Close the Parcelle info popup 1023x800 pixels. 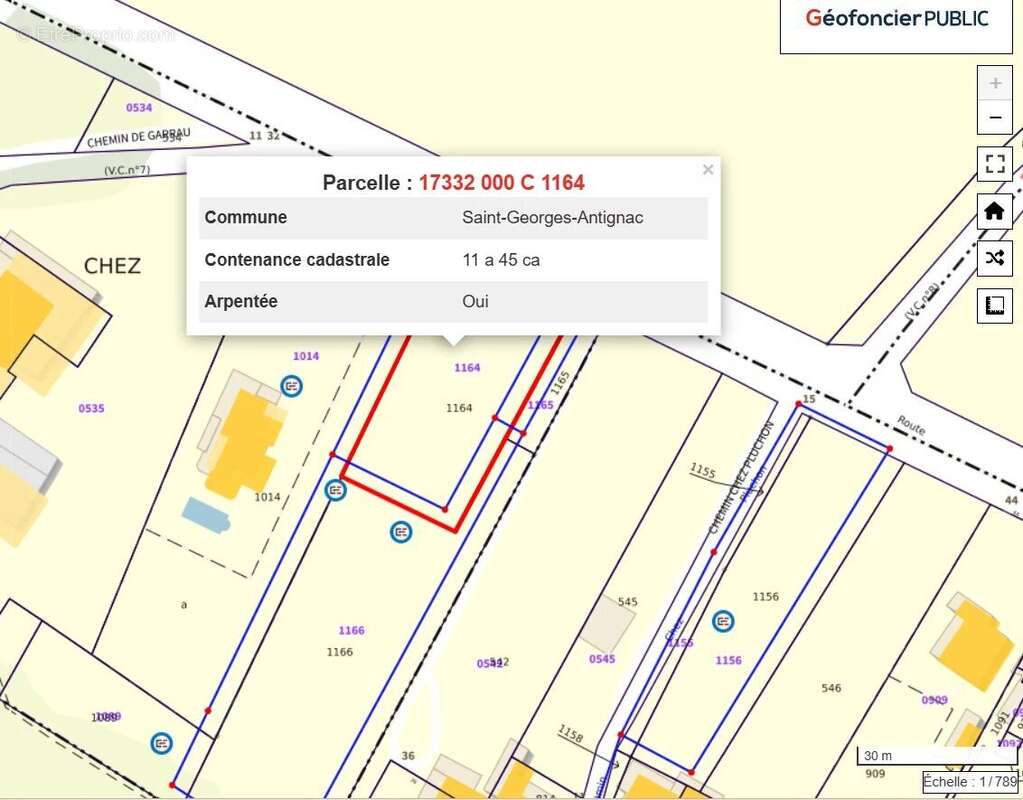tap(708, 170)
